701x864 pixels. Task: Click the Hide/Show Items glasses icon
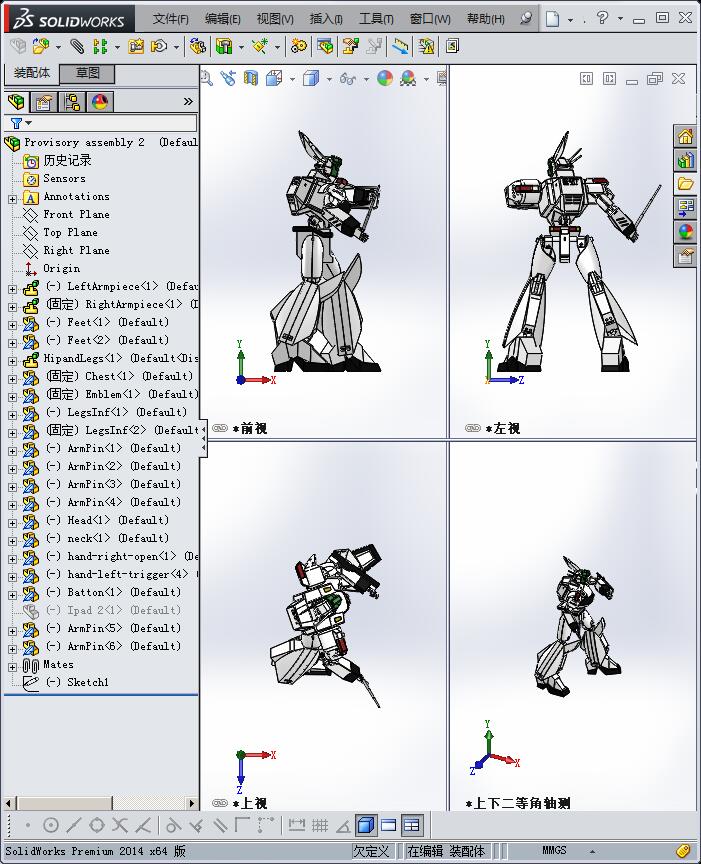tap(348, 79)
